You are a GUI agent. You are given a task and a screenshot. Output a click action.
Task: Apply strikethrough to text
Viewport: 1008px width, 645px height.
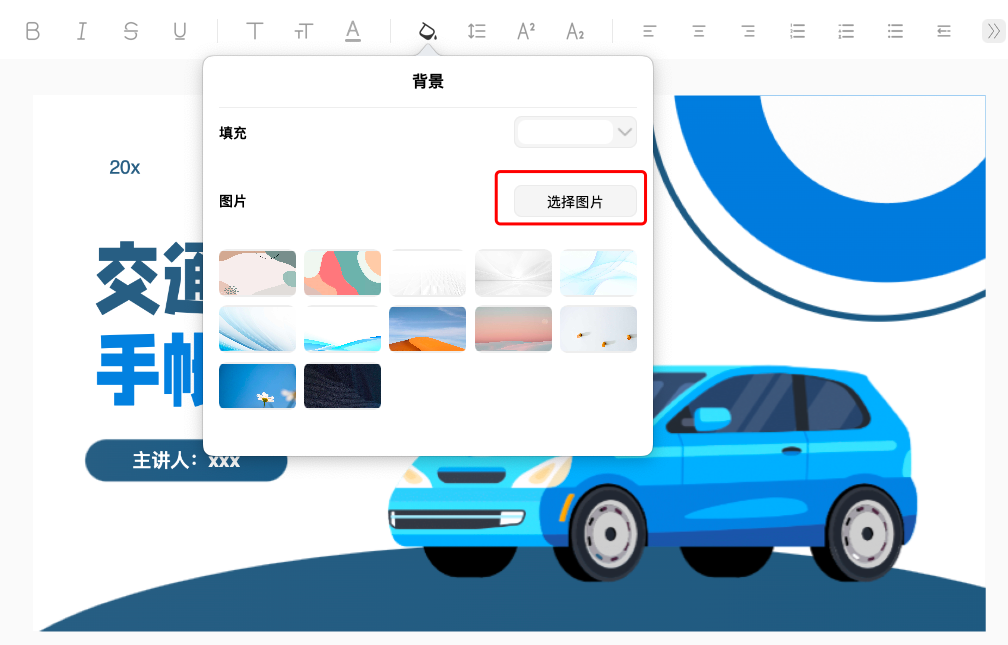click(130, 30)
